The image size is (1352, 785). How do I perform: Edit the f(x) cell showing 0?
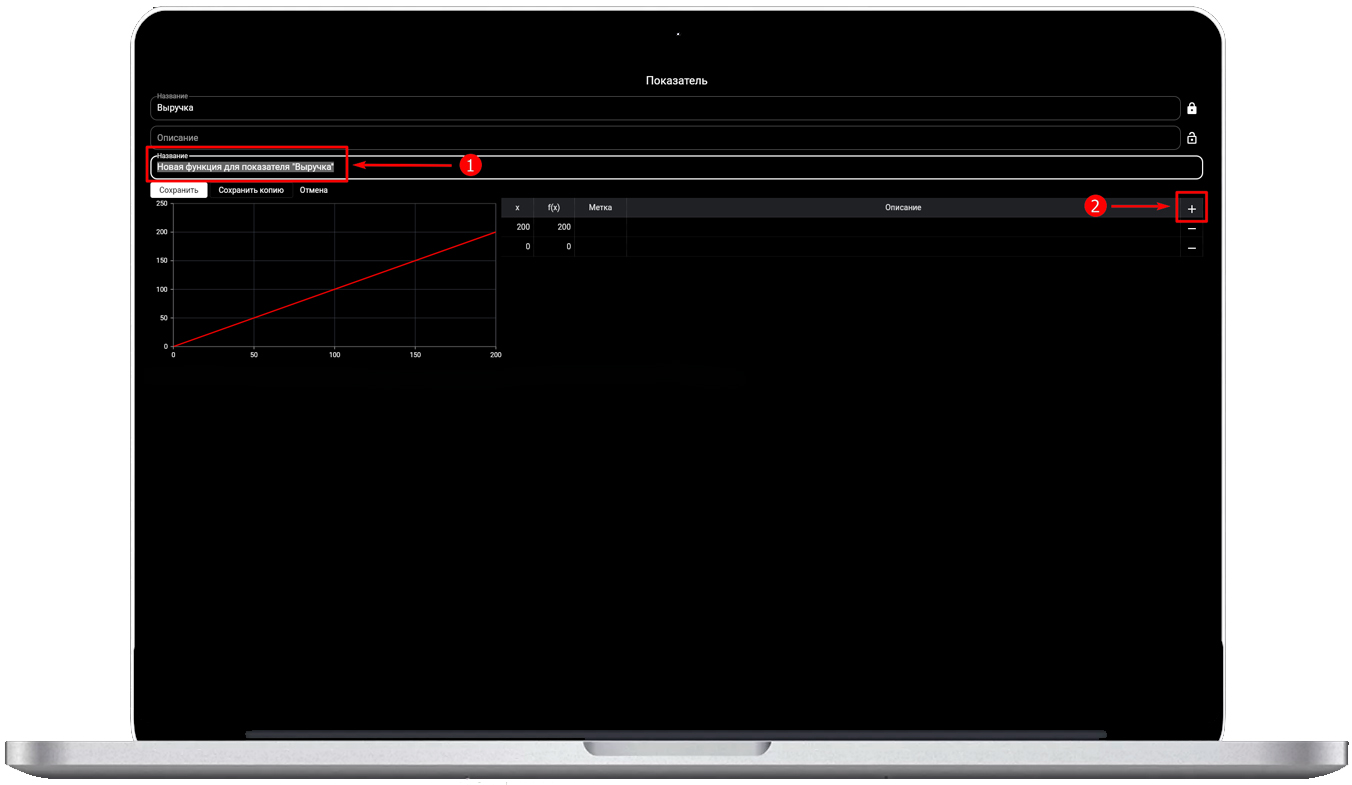point(555,246)
